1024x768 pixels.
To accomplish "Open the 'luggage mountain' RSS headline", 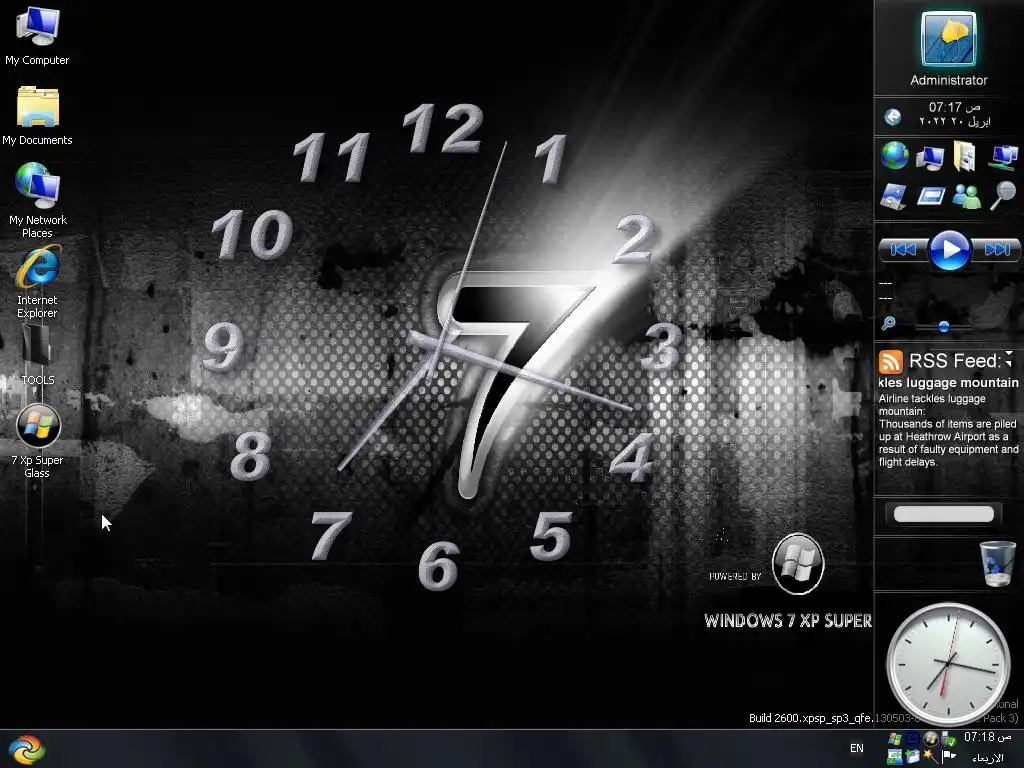I will click(x=948, y=383).
